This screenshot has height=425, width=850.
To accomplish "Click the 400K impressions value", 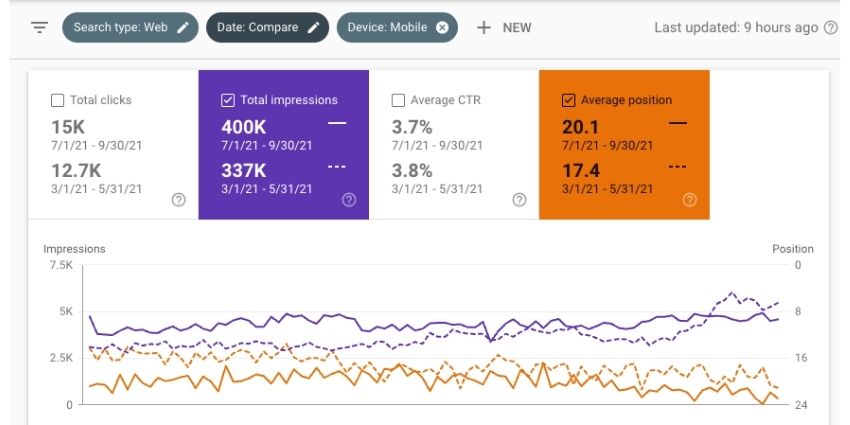I will click(243, 127).
